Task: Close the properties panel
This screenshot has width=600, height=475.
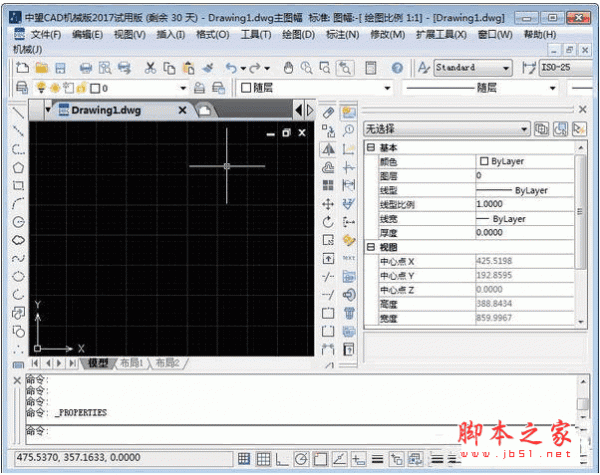Action: [x=582, y=109]
